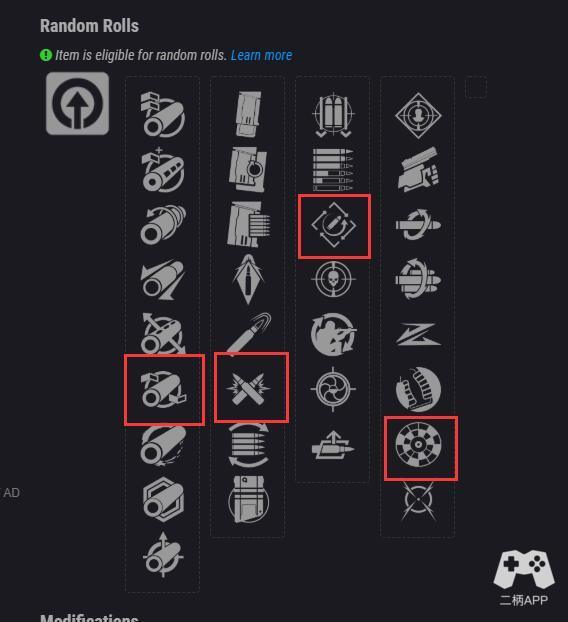This screenshot has height=622, width=568.
Task: Select the top extended magazine perk icon
Action: tap(248, 114)
